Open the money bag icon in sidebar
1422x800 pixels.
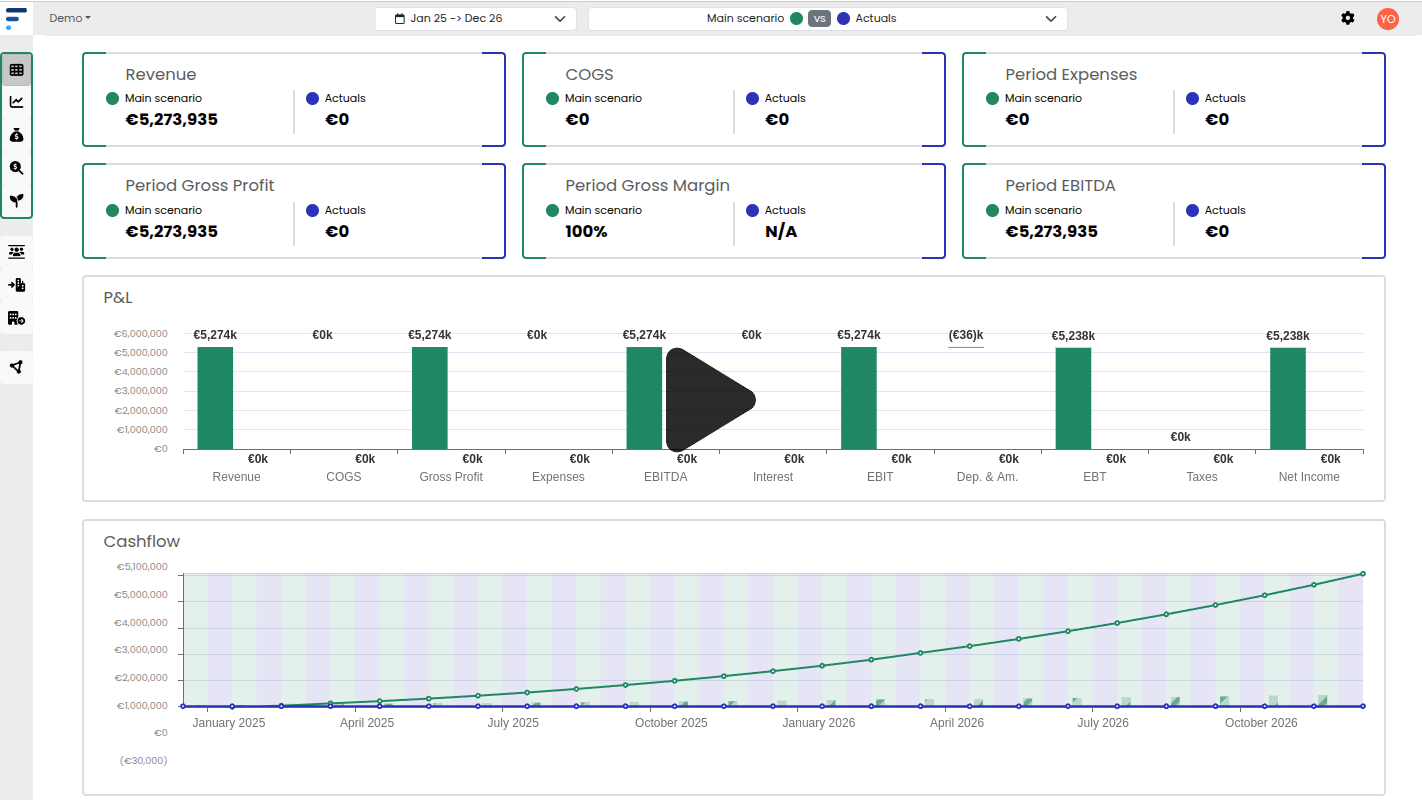tap(16, 135)
